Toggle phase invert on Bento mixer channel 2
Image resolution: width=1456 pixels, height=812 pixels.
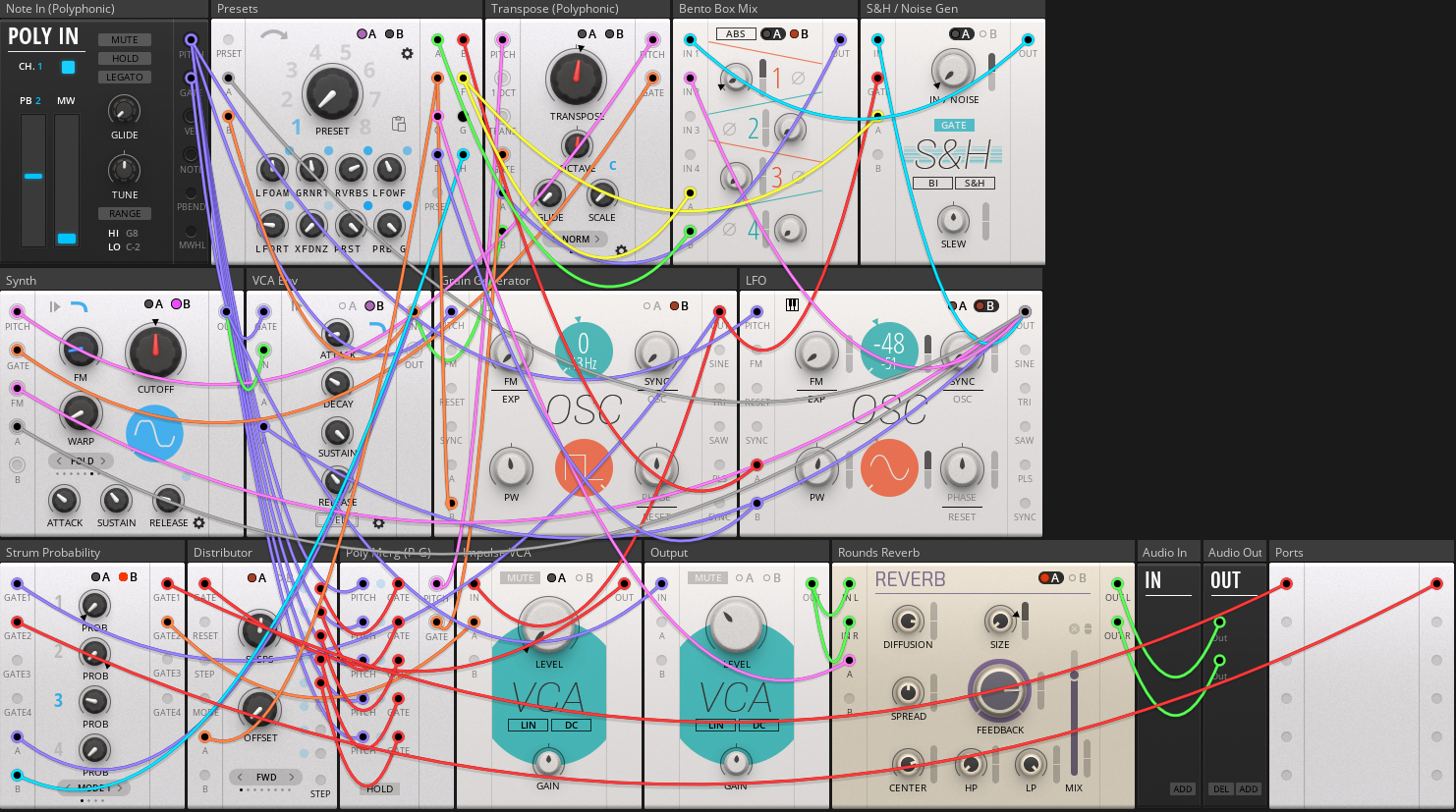pos(729,129)
